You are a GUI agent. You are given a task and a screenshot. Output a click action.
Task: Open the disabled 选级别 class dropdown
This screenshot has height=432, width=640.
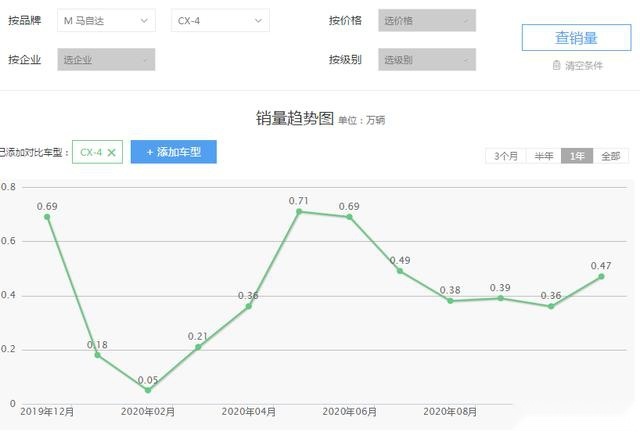tap(427, 60)
